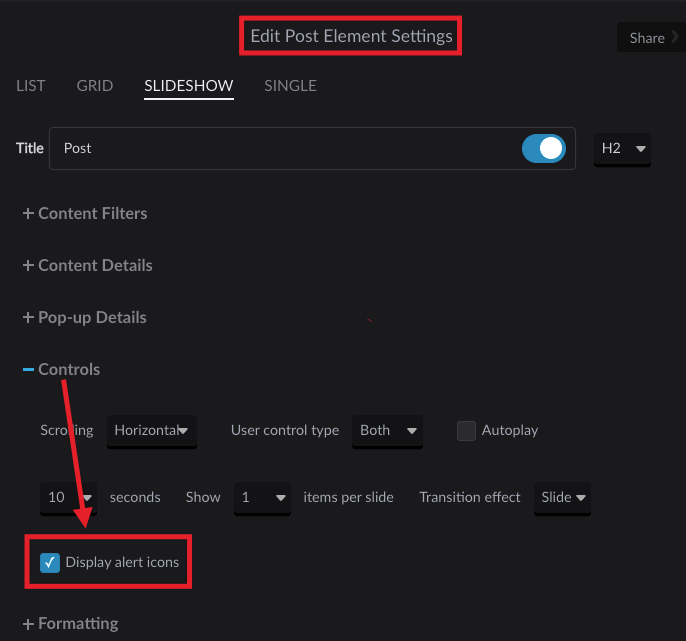Open the H2 heading level dropdown
The height and width of the screenshot is (641, 686).
click(x=622, y=149)
